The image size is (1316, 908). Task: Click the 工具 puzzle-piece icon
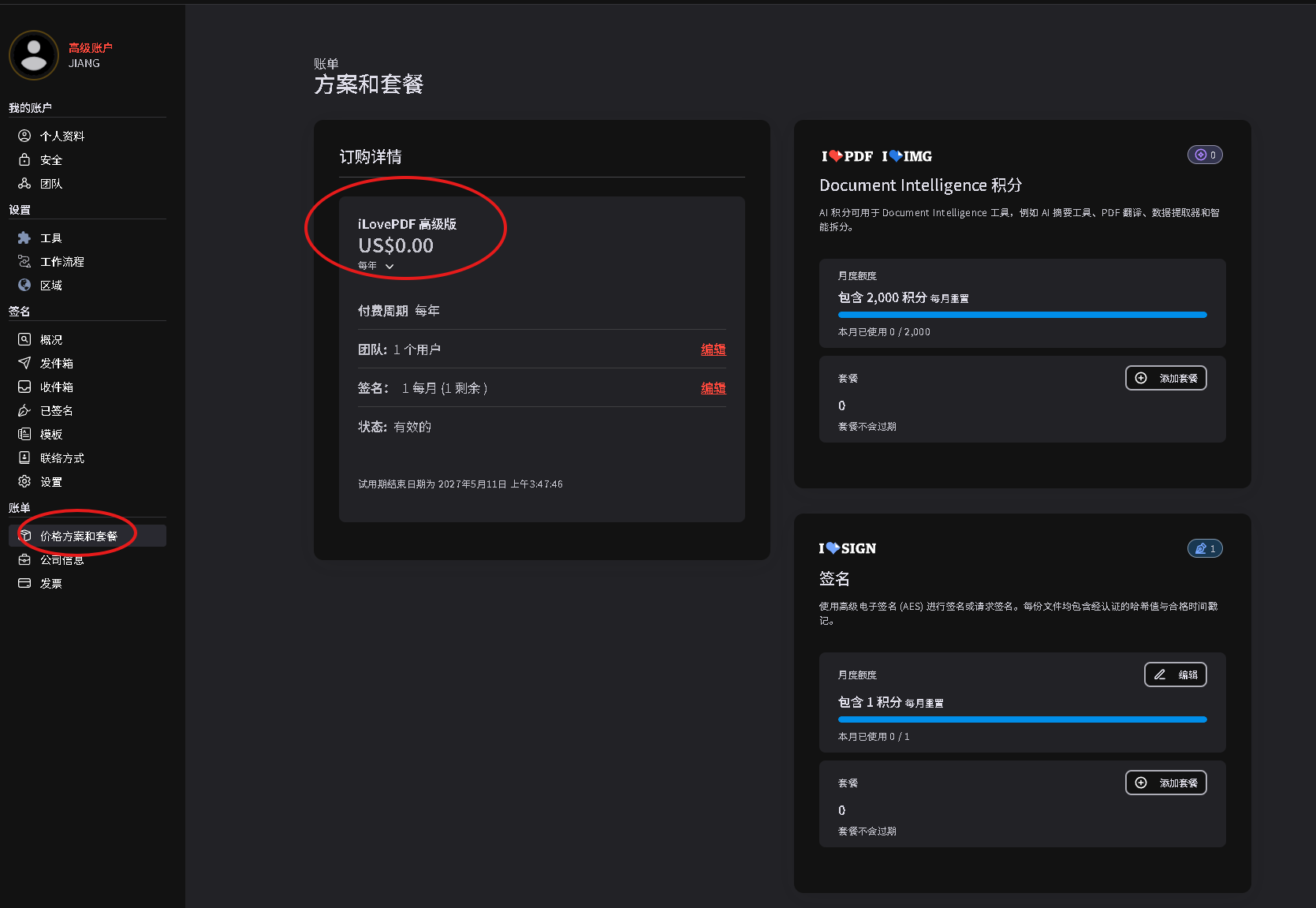tap(24, 237)
